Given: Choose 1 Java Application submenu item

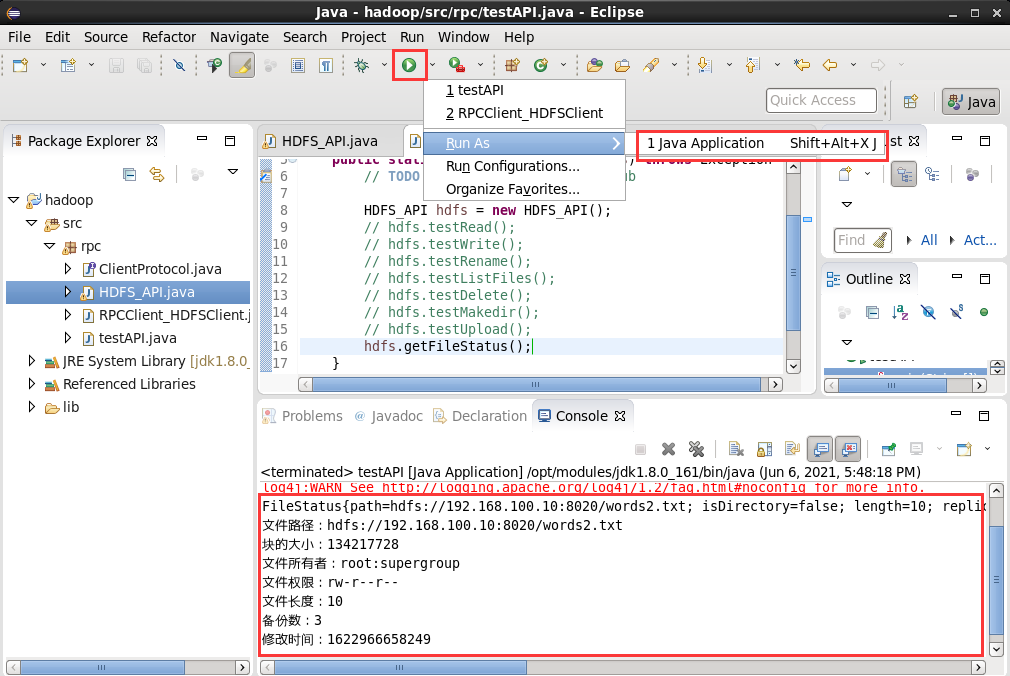Looking at the screenshot, I should coord(762,143).
